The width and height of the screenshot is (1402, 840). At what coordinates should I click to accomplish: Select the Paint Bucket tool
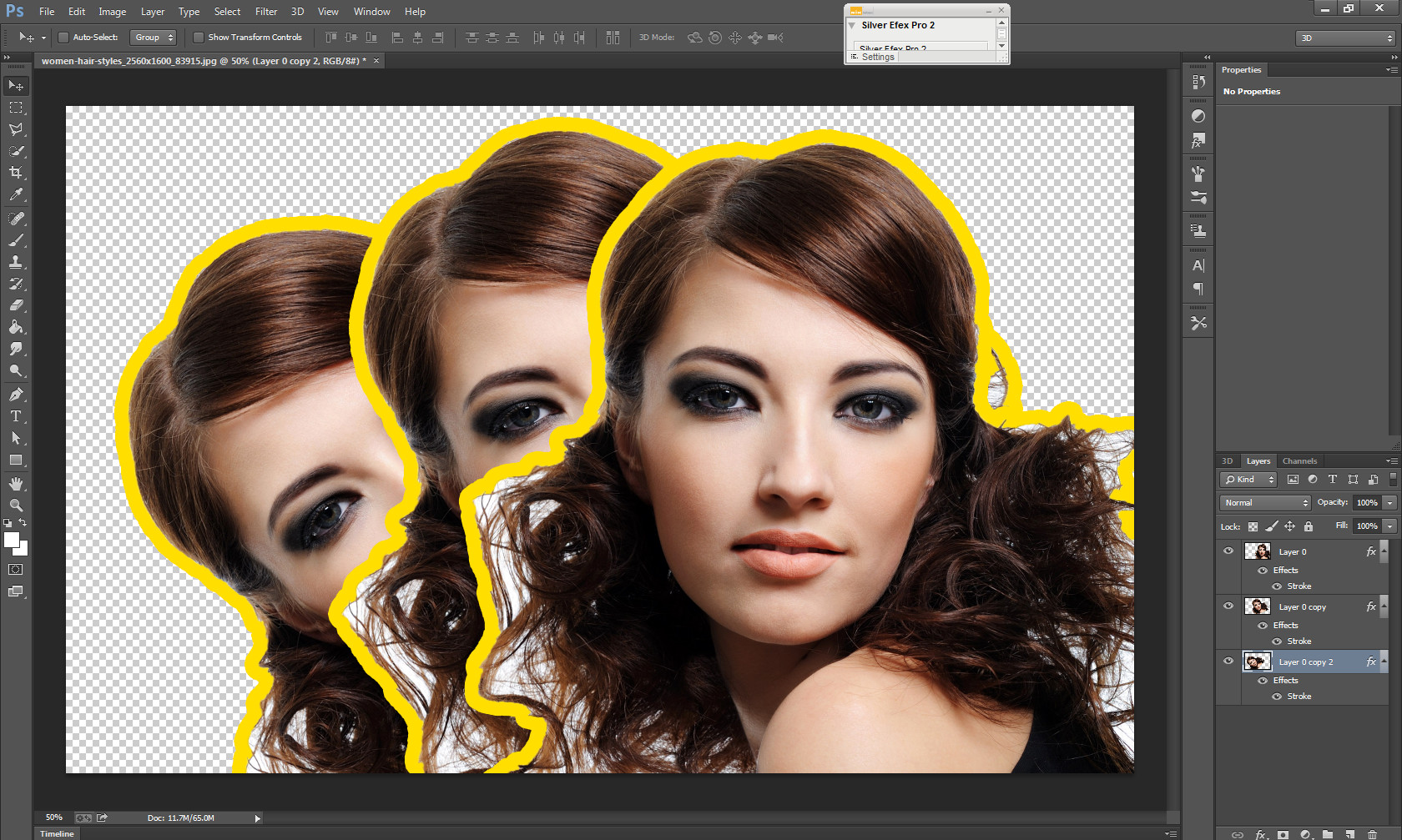[x=16, y=327]
